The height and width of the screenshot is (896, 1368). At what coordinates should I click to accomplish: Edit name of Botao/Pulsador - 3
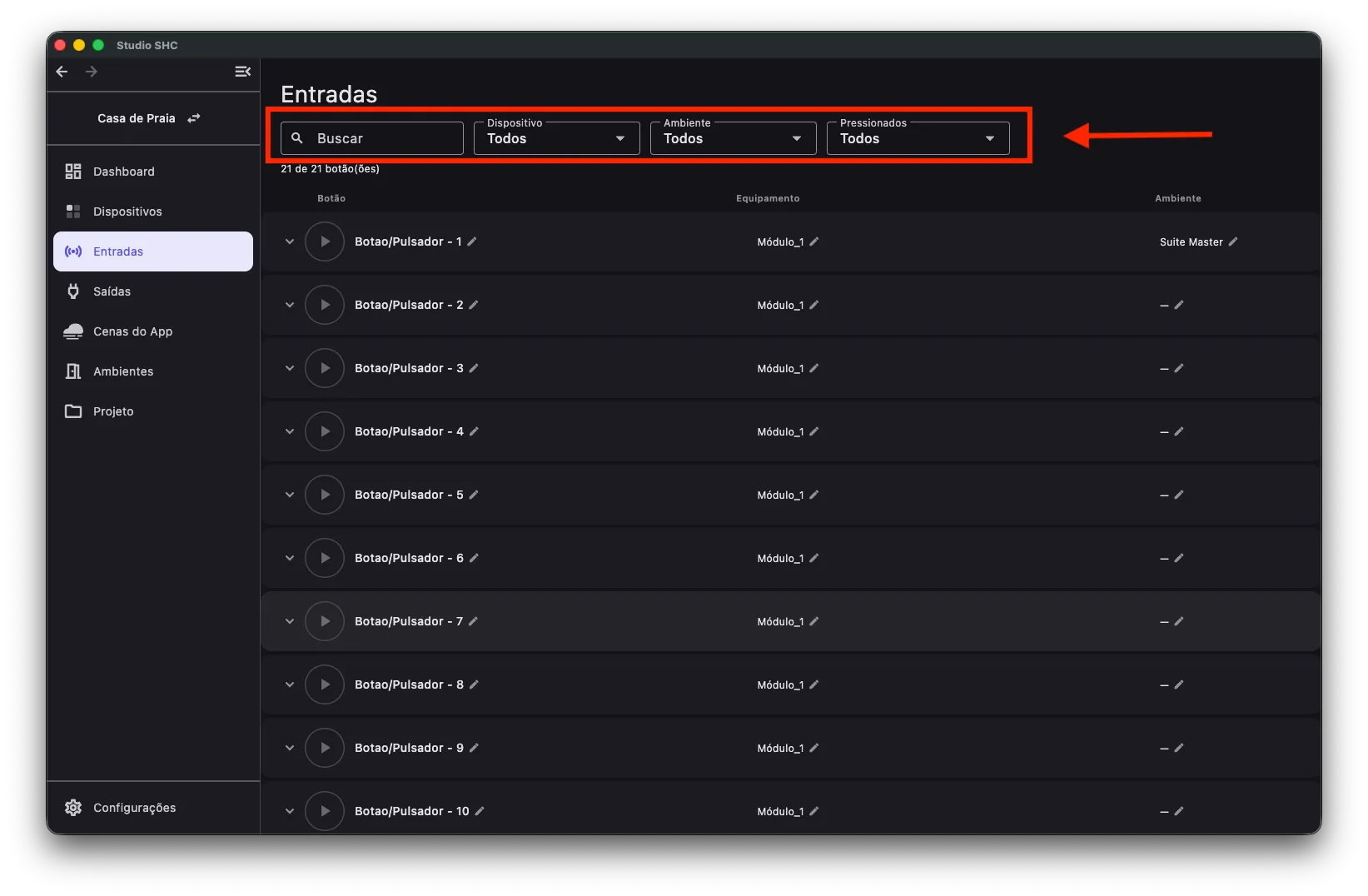pyautogui.click(x=474, y=368)
